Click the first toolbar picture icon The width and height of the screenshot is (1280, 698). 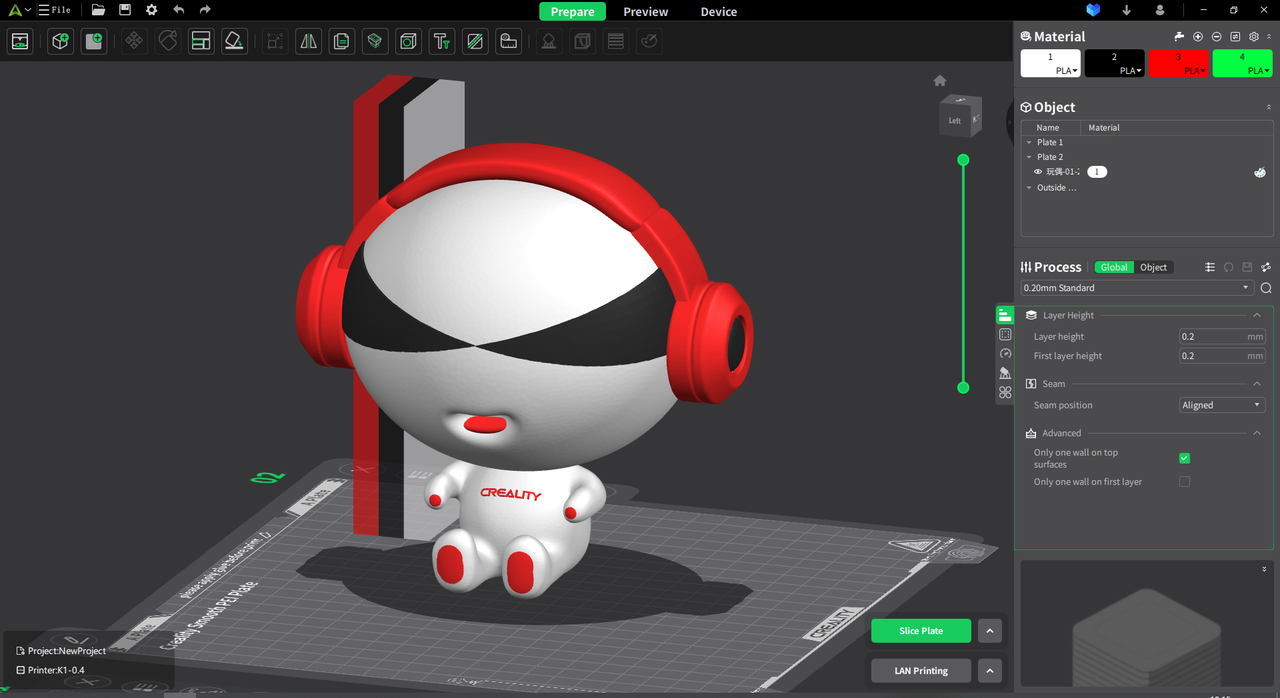[20, 42]
